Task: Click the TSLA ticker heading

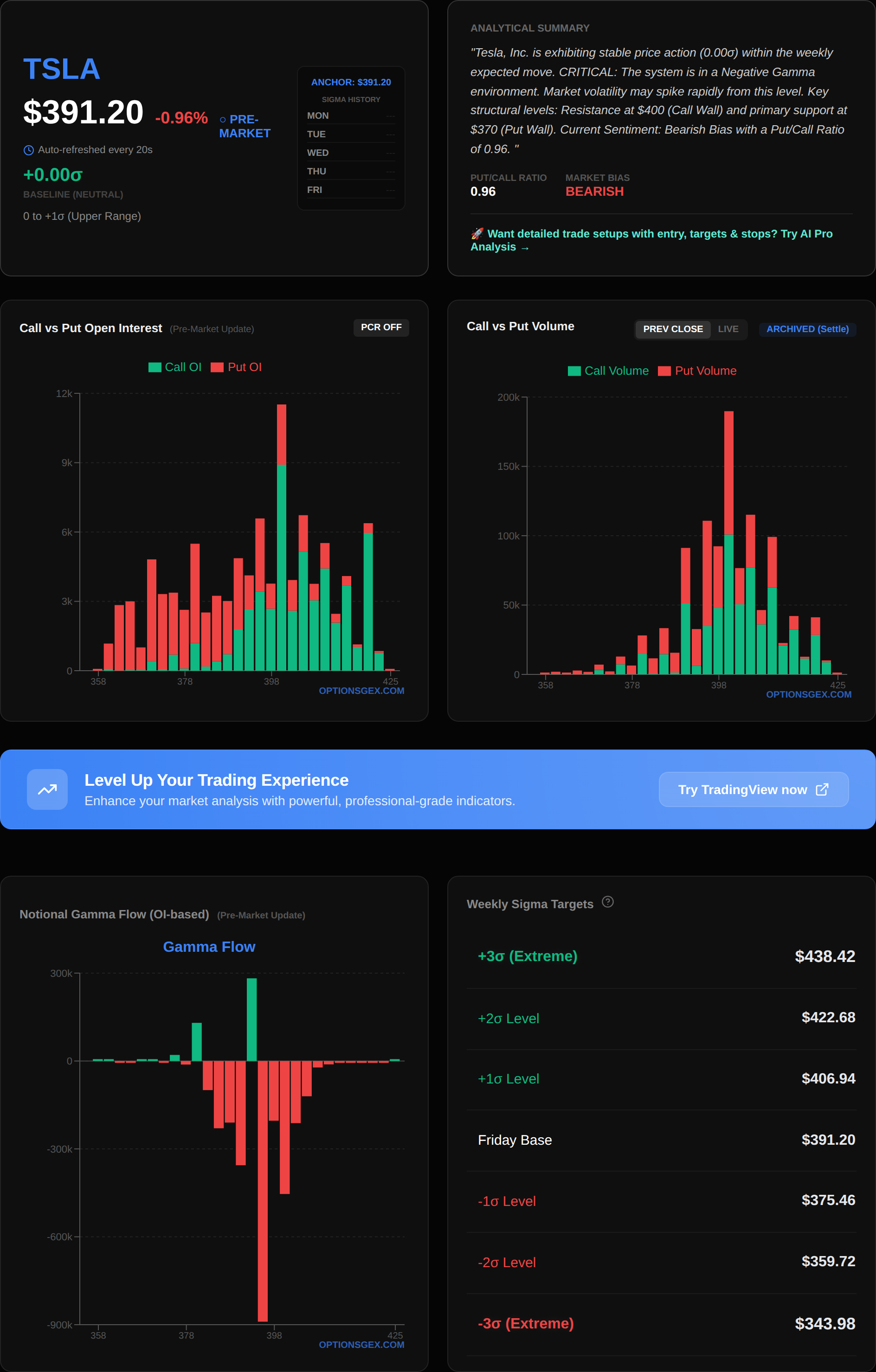Action: coord(62,70)
